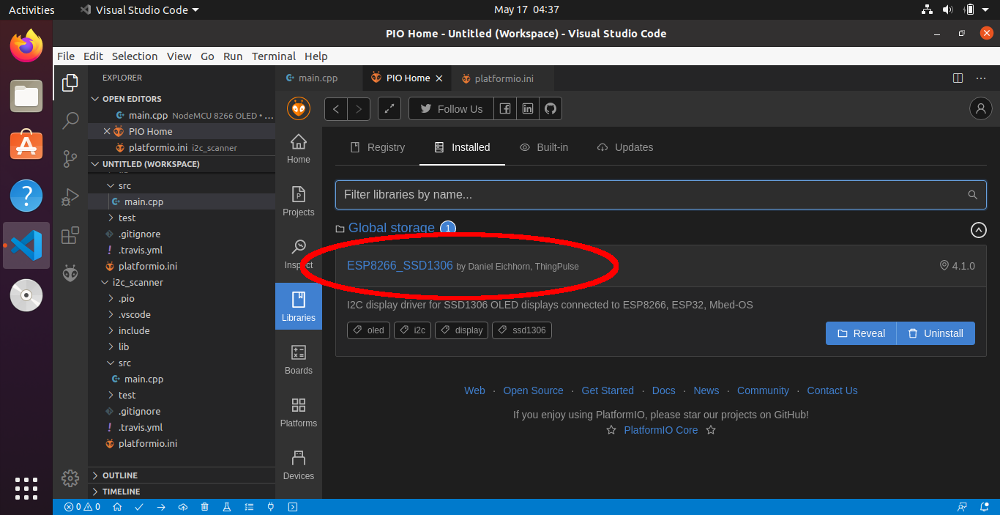Collapse Global storage with chevron-up button
The image size is (1000, 515).
pos(978,229)
